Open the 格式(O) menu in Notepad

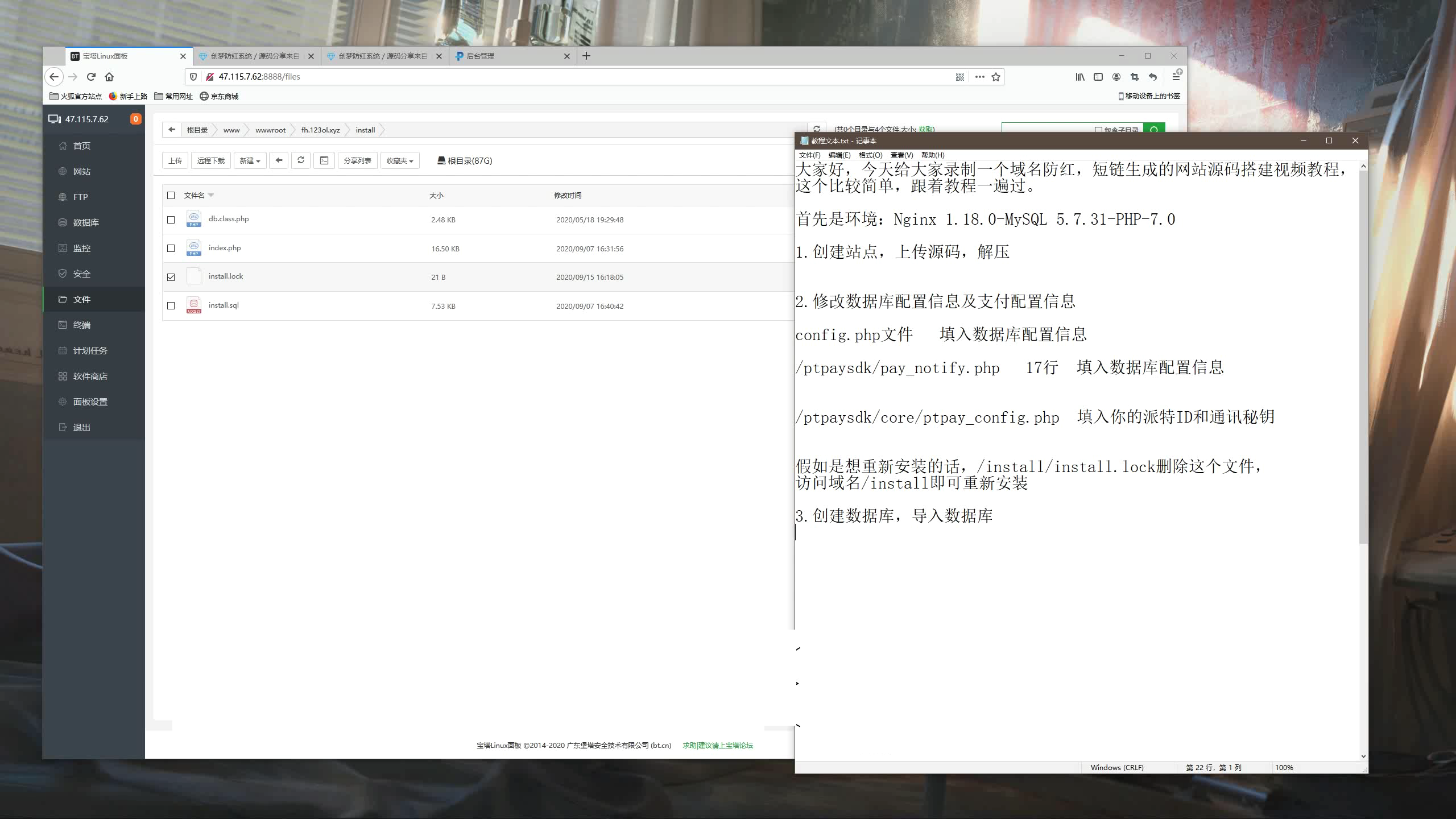point(870,155)
